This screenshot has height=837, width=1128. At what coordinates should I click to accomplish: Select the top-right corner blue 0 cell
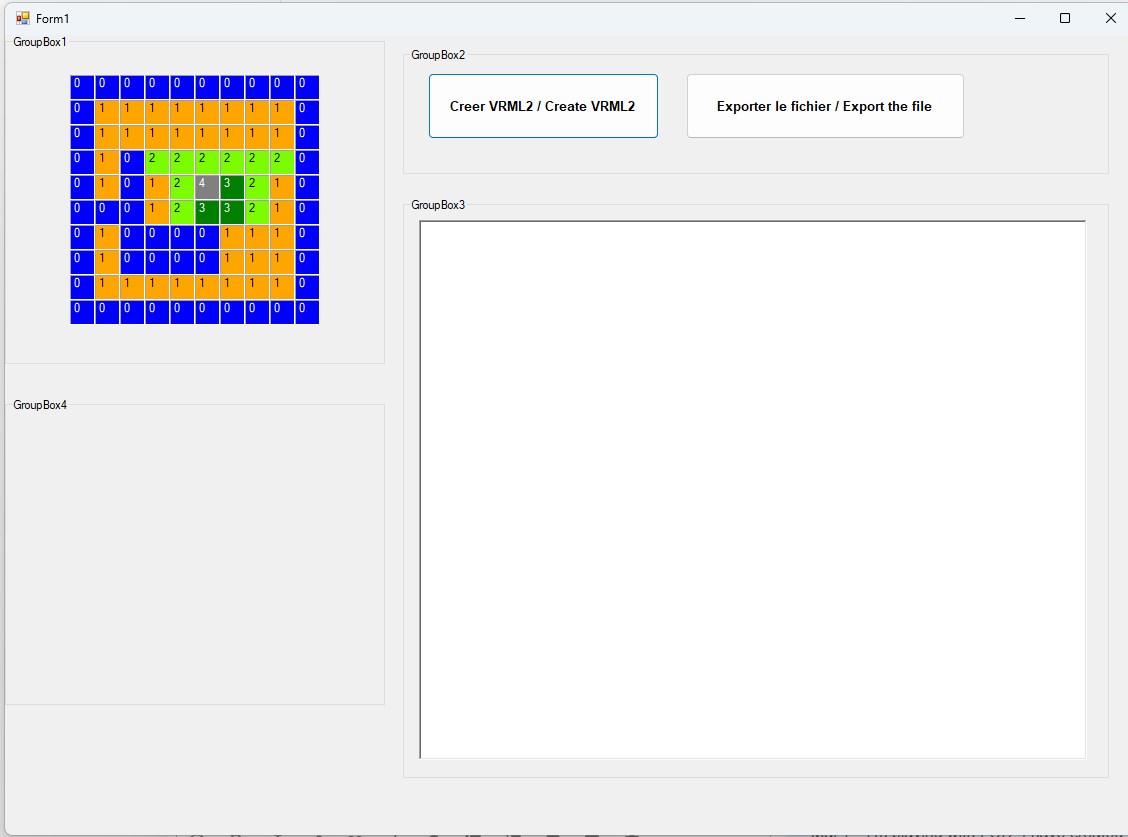click(x=307, y=86)
